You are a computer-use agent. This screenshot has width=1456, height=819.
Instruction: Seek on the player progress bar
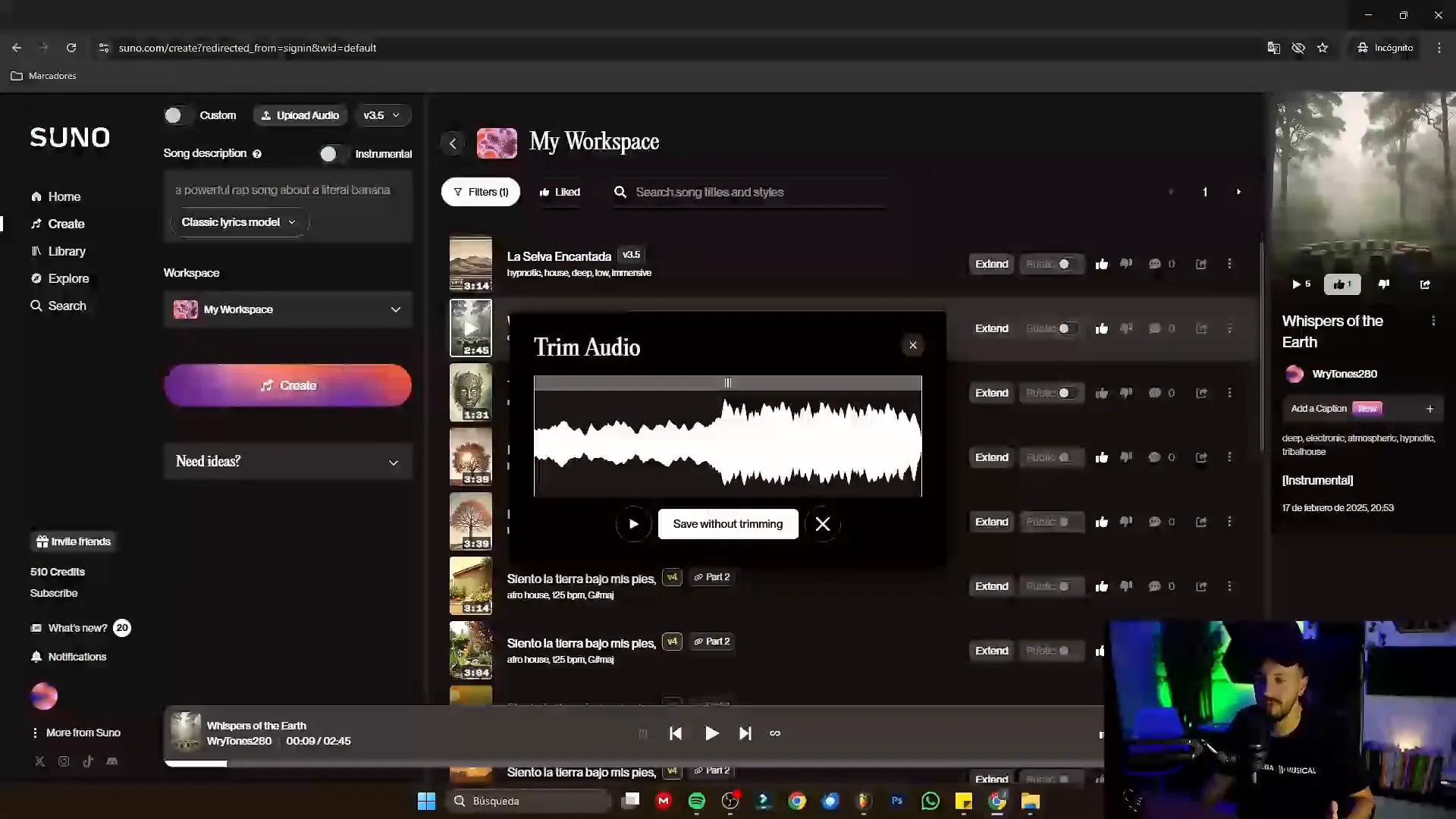(634, 764)
